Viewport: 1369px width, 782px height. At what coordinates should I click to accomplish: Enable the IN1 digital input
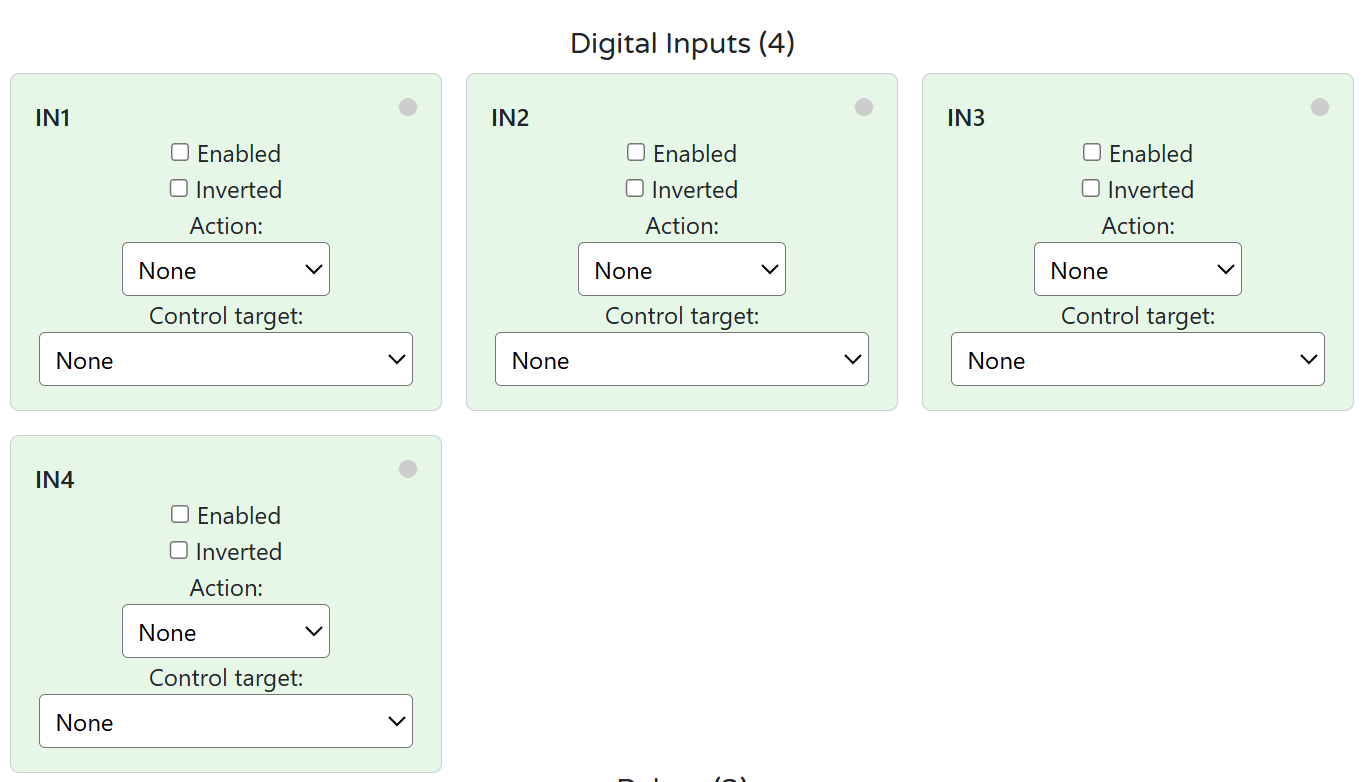179,151
